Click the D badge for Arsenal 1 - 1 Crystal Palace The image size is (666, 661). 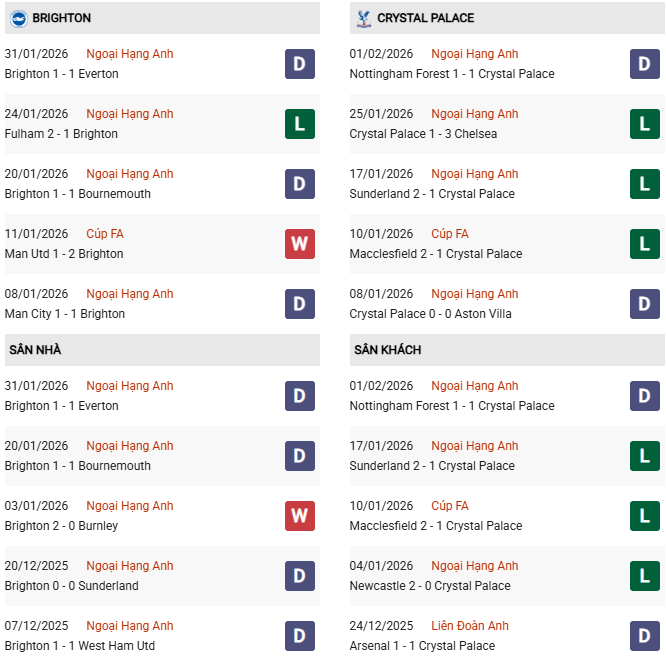click(x=645, y=636)
